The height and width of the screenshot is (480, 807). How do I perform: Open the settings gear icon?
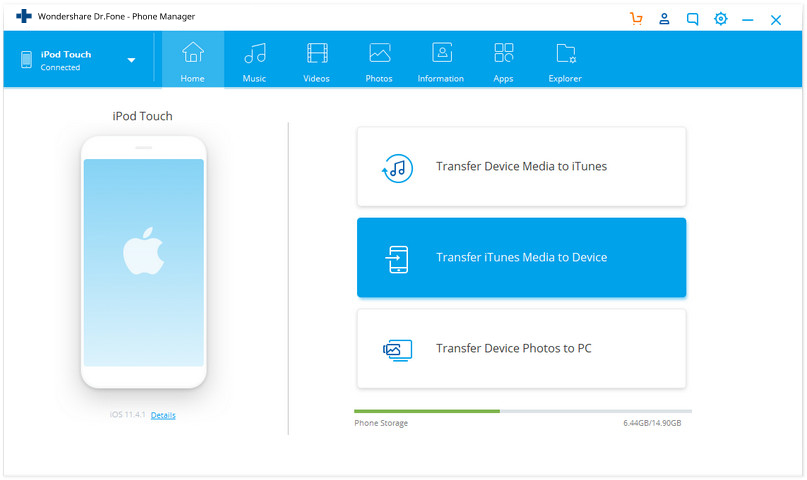point(721,19)
